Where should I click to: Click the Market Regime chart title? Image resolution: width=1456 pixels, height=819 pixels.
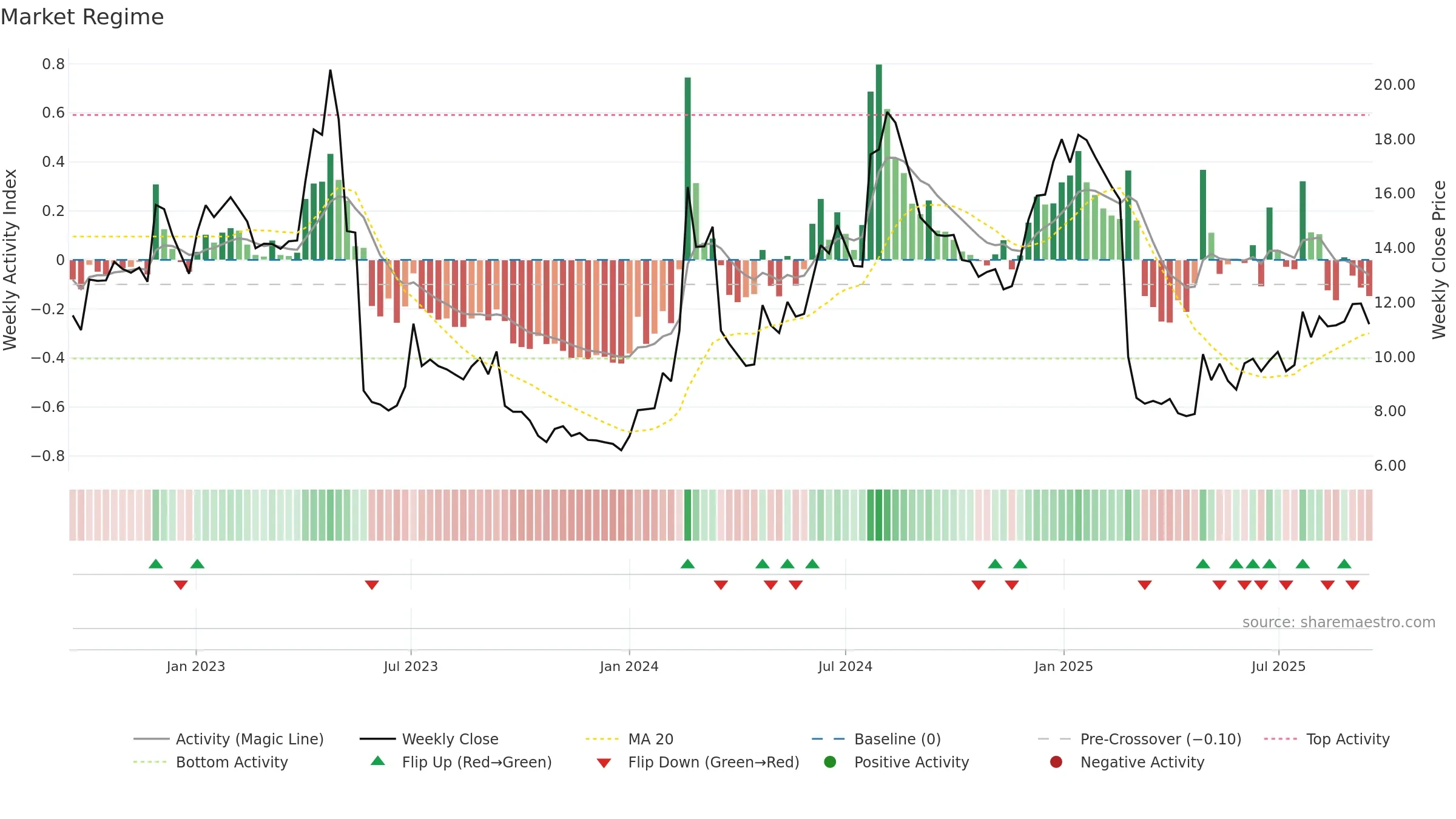point(82,17)
